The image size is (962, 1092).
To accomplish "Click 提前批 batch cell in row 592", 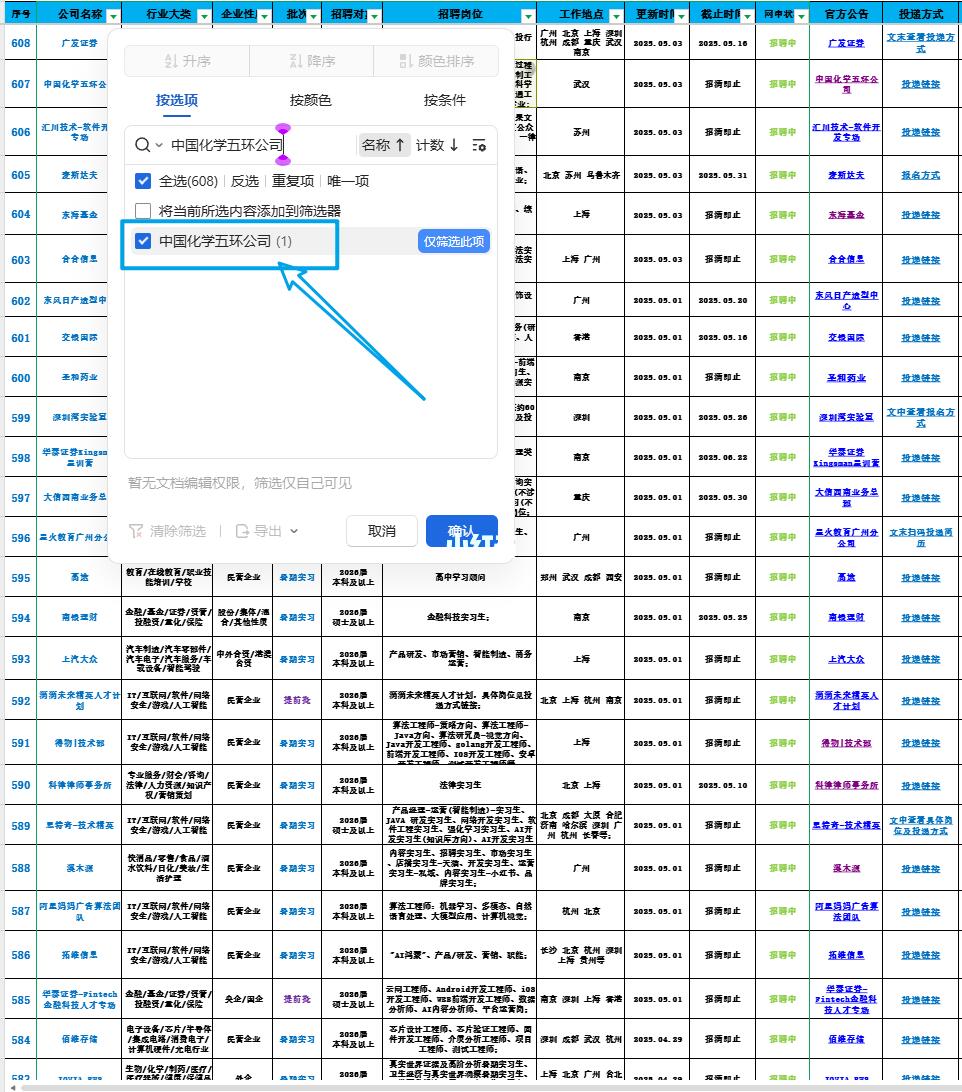I will point(297,701).
